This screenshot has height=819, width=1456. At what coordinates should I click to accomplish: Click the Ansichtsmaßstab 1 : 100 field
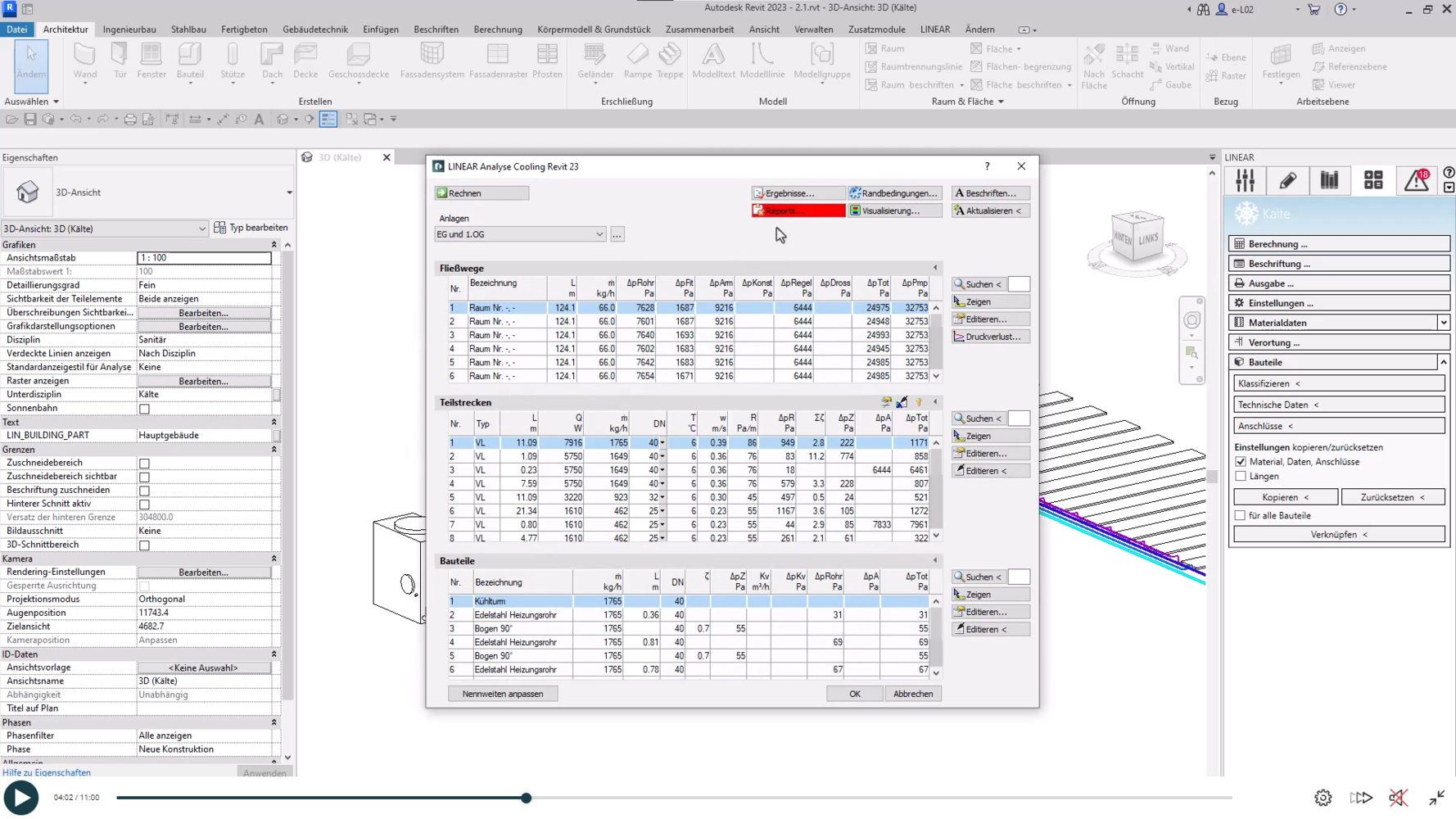[204, 258]
